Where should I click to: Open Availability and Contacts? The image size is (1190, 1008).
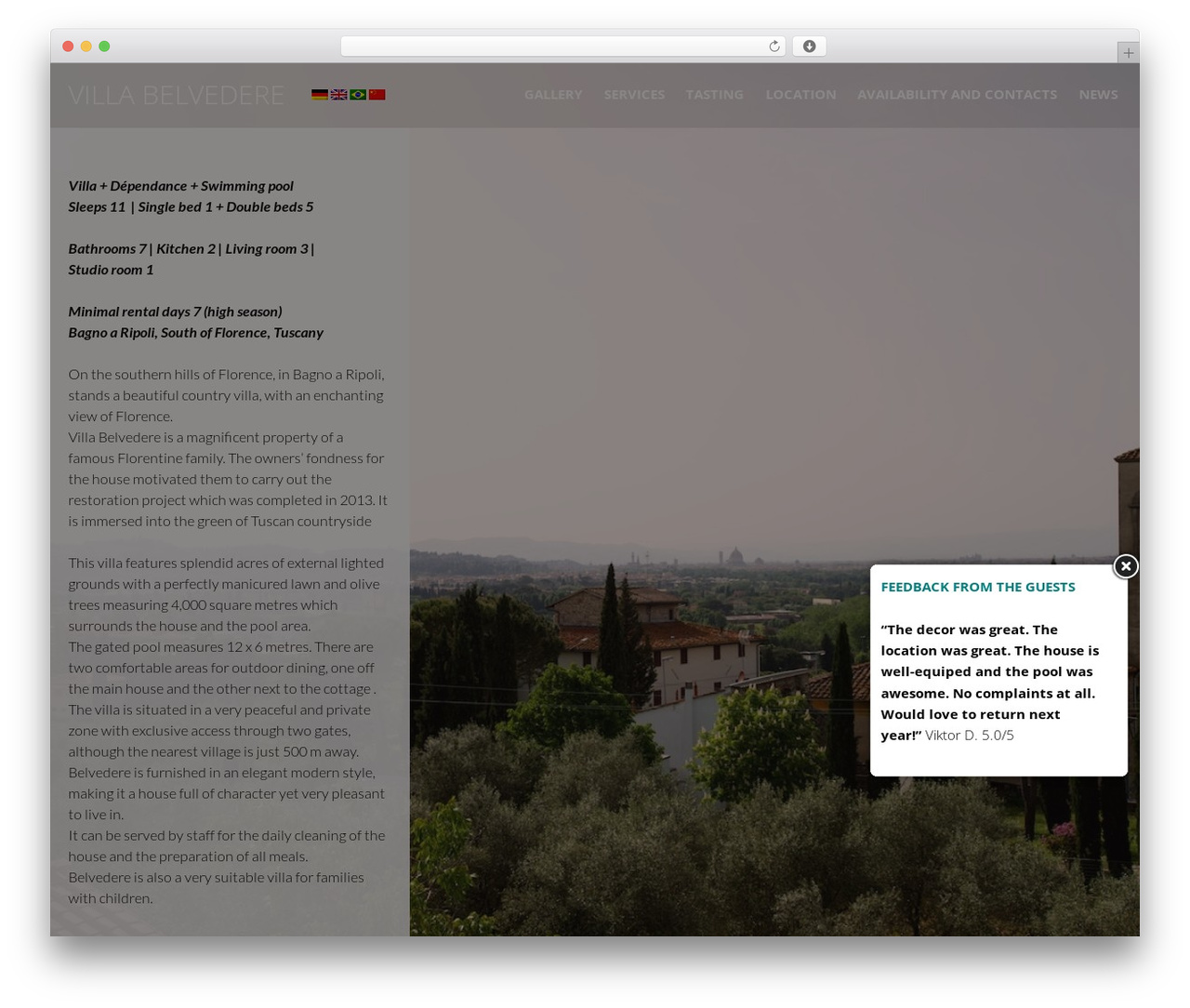(957, 95)
